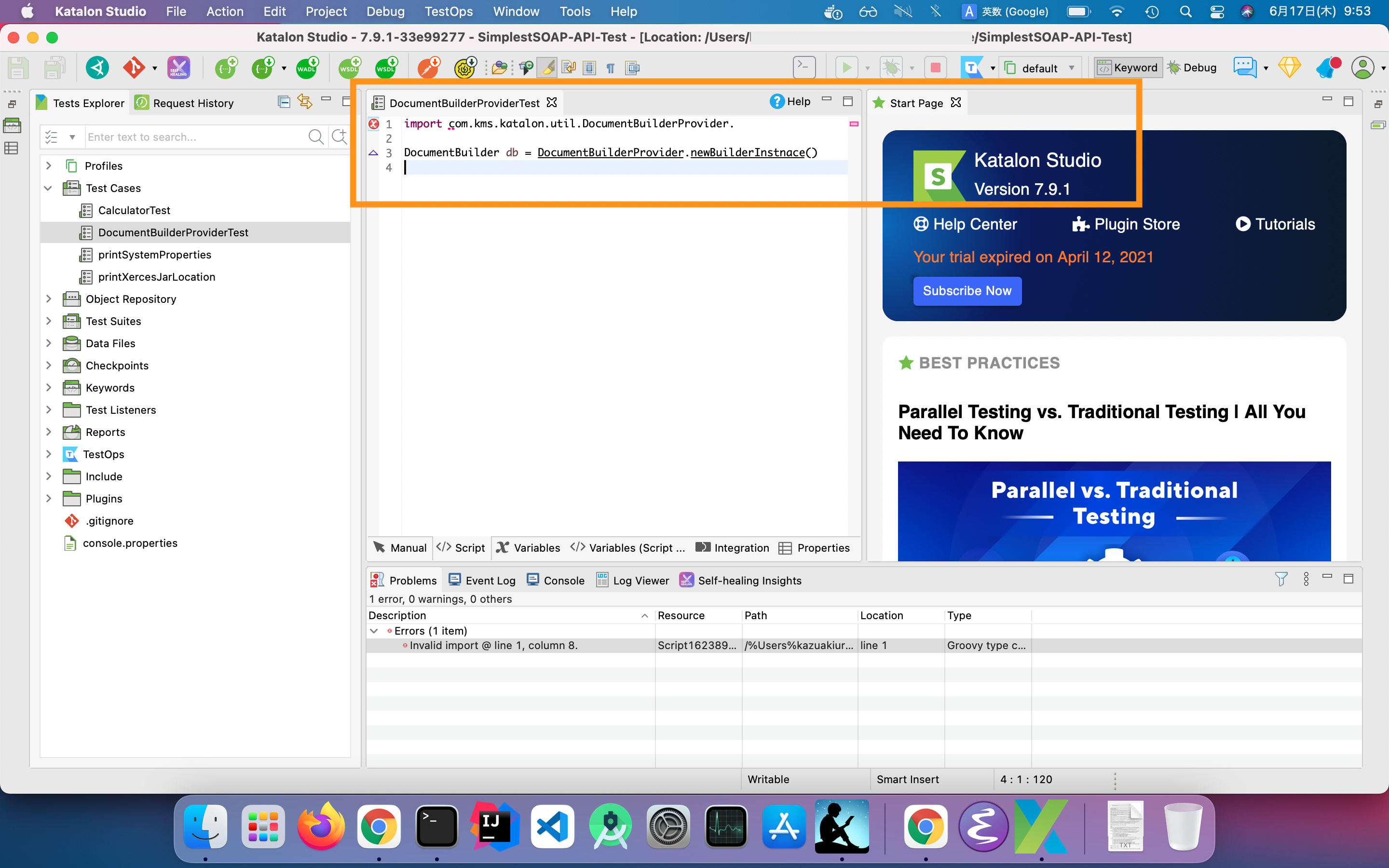Click the Git toolbar icon
The image size is (1389, 868).
(x=133, y=68)
